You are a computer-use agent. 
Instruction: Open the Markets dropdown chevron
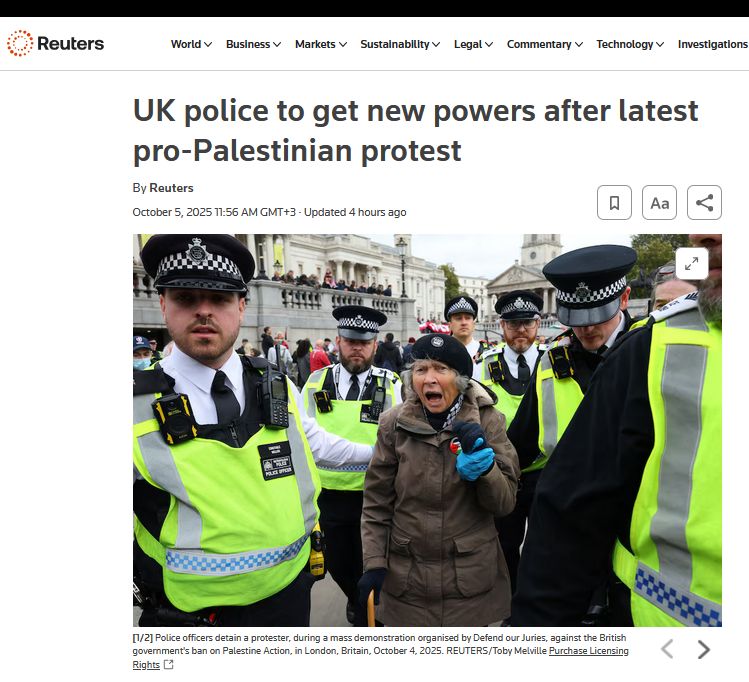[x=343, y=44]
